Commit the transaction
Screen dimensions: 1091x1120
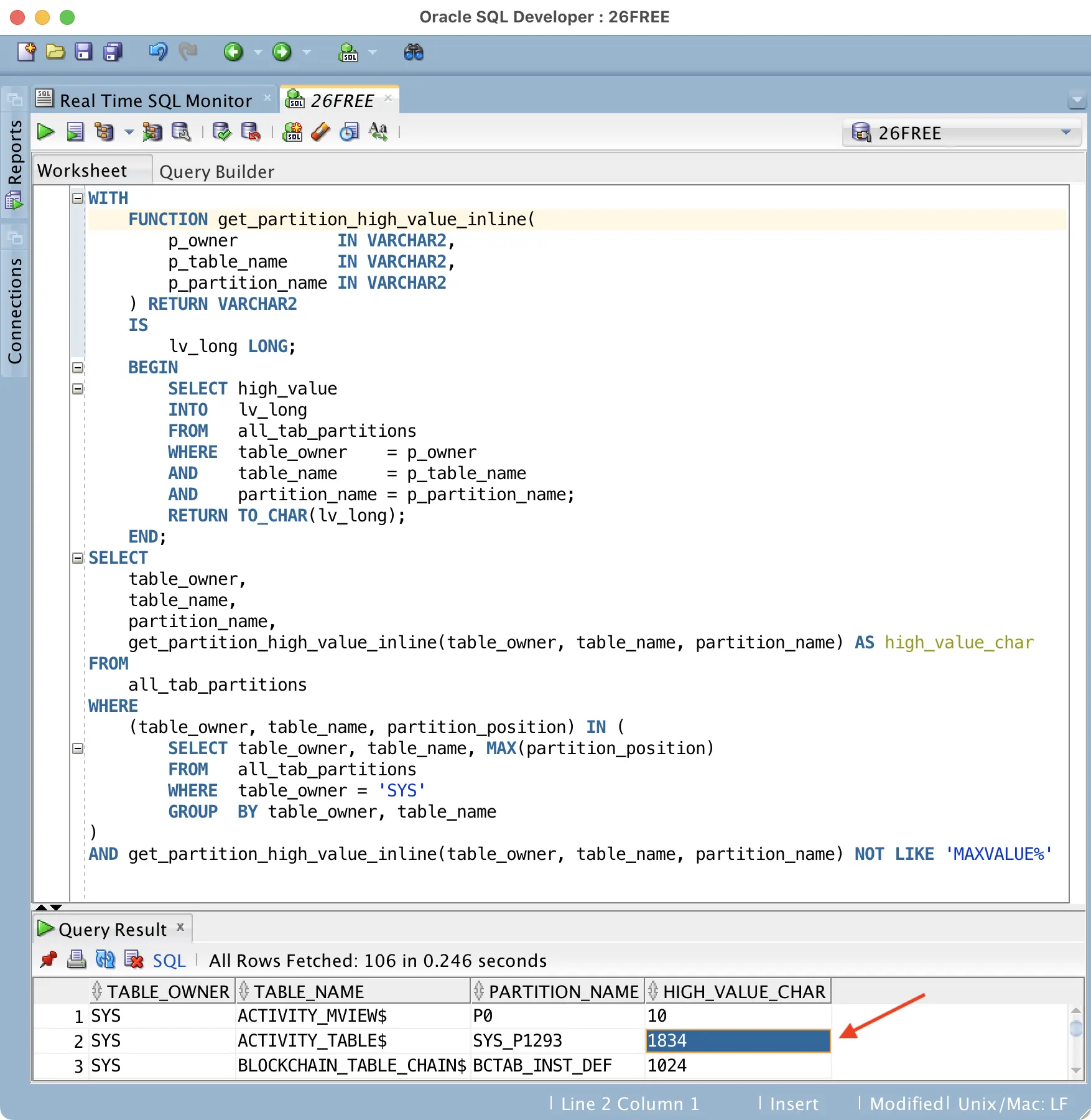tap(221, 132)
